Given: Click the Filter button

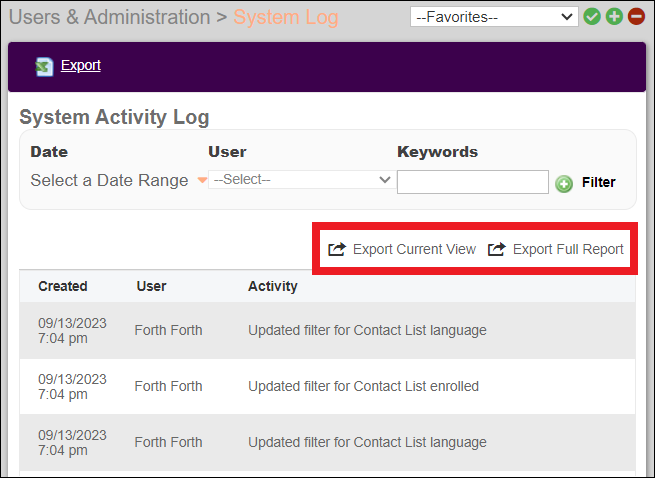Looking at the screenshot, I should (x=599, y=182).
